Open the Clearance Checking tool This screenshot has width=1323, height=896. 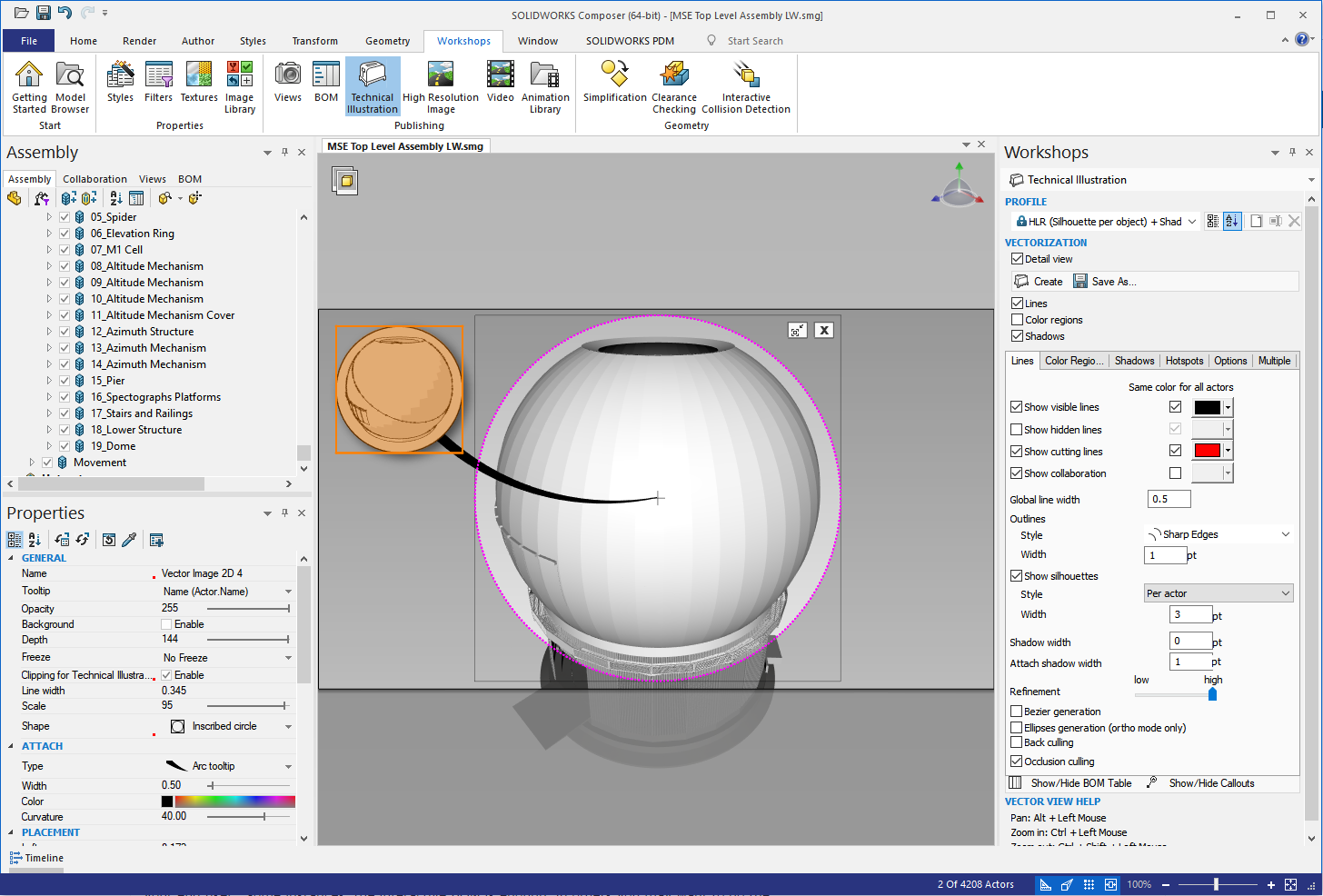(673, 85)
